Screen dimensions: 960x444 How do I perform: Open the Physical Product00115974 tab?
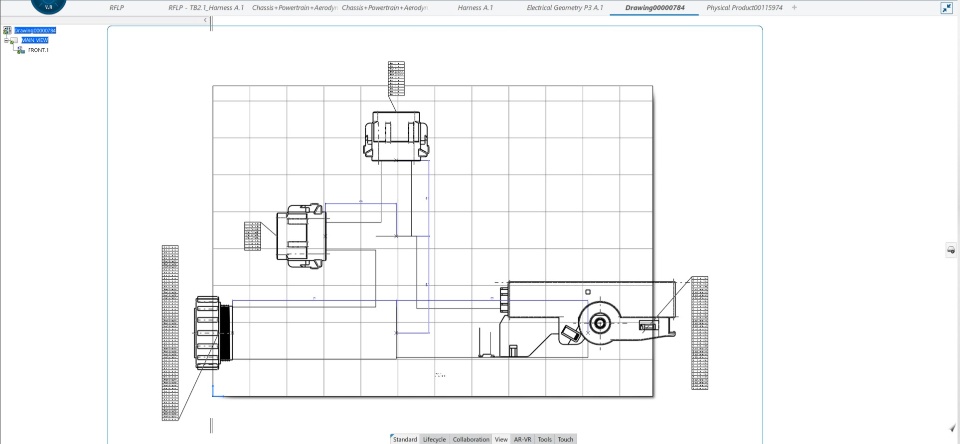pyautogui.click(x=744, y=8)
